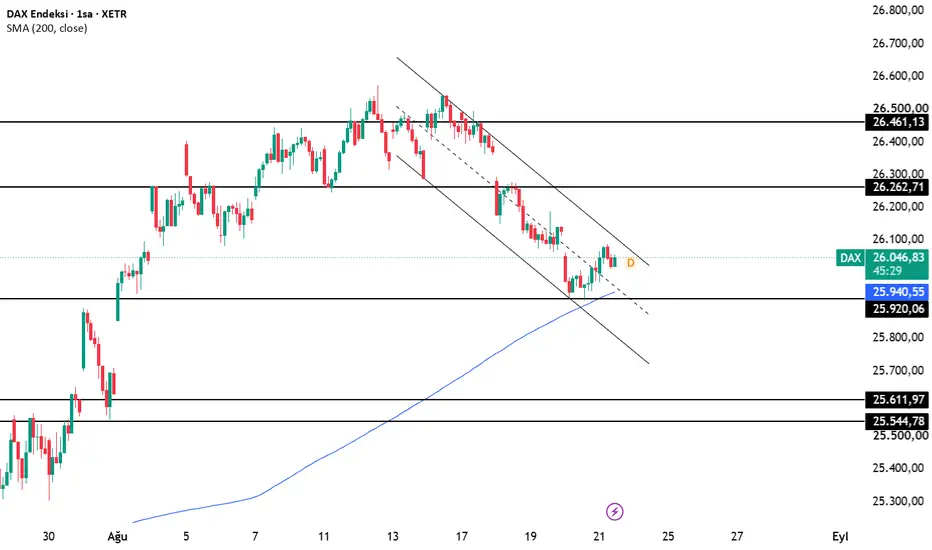Click the blue 25.940,55 SMA value label
932x550 pixels.
click(x=897, y=291)
